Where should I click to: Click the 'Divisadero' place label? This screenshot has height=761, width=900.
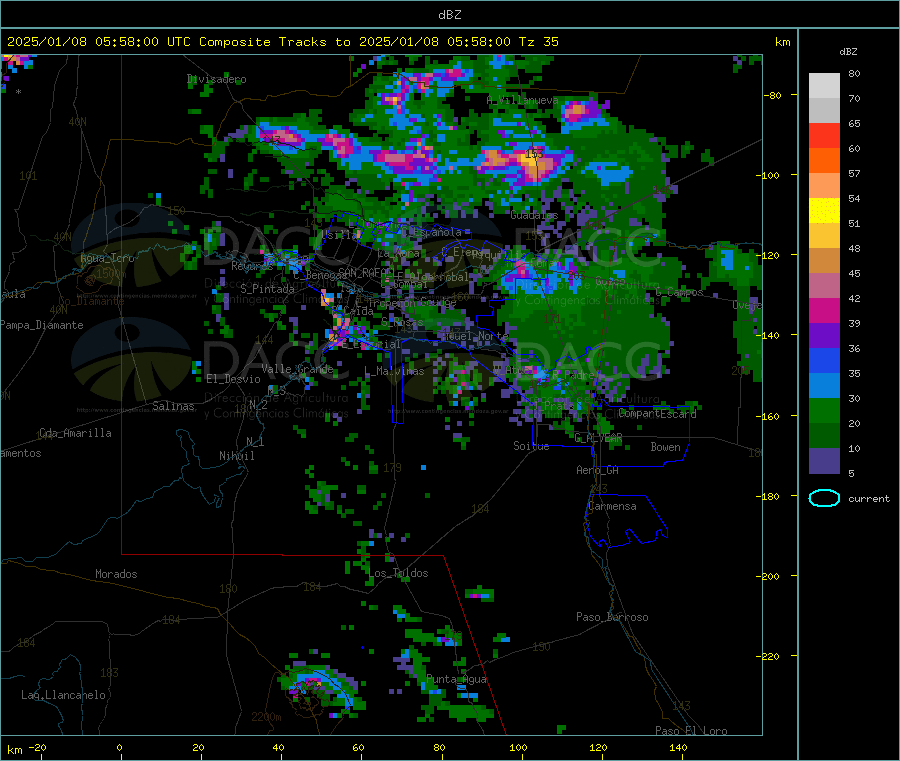click(217, 79)
